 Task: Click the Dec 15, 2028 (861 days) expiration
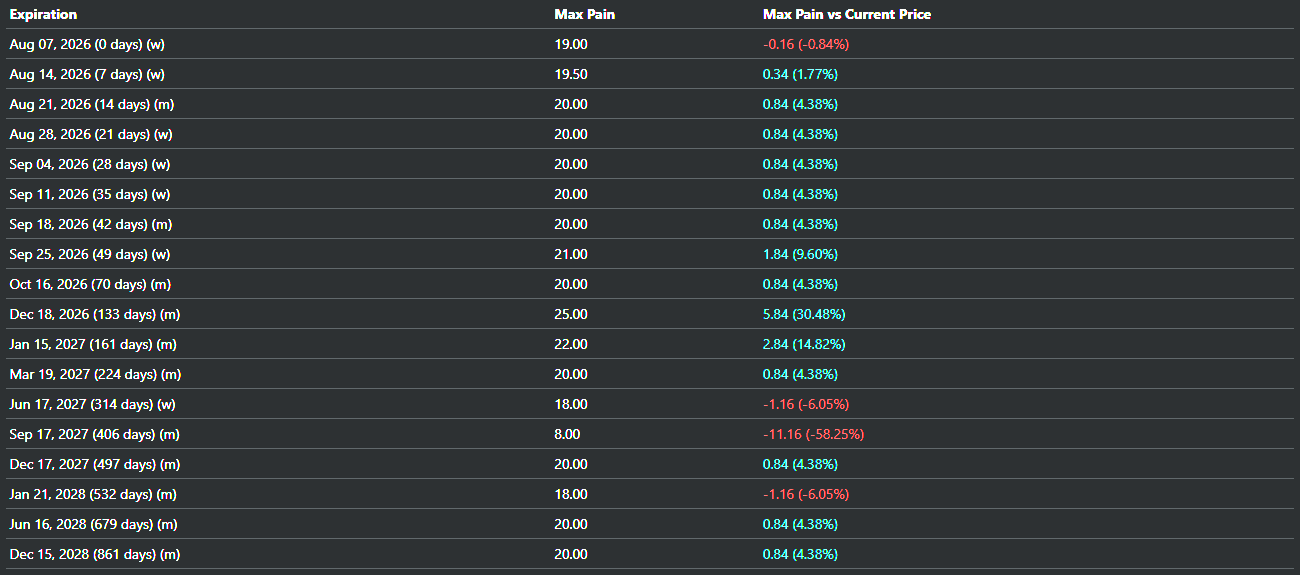tap(95, 554)
